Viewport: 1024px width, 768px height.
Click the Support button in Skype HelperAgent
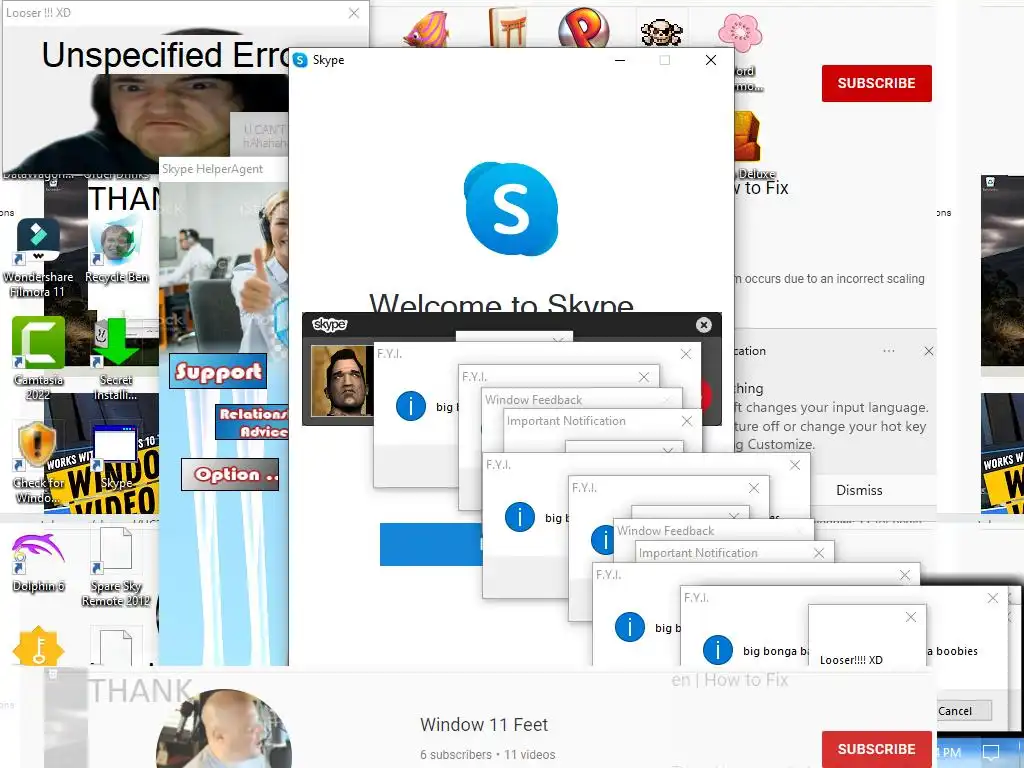coord(218,371)
